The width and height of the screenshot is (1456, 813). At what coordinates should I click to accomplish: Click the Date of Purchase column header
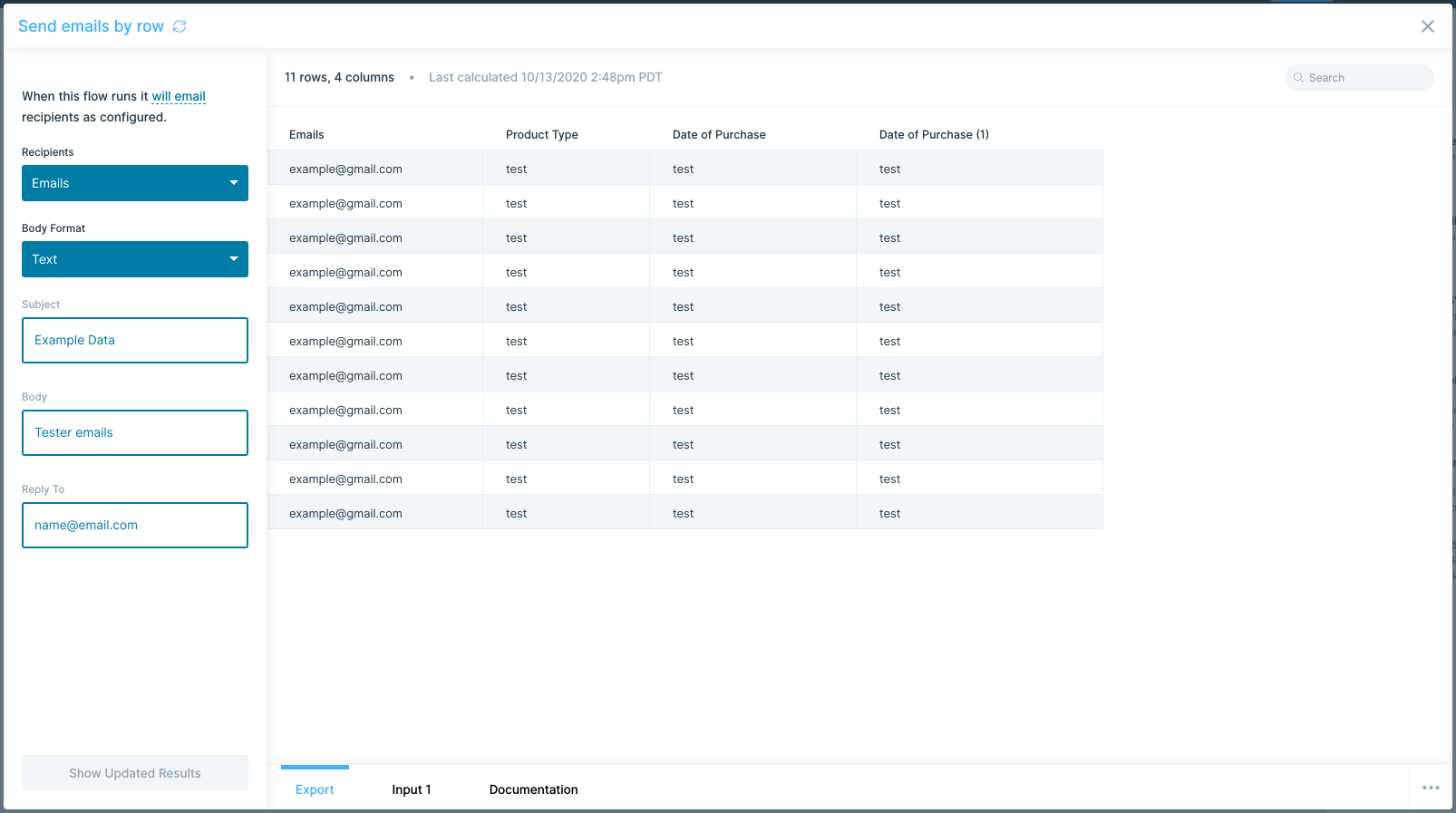[x=719, y=134]
